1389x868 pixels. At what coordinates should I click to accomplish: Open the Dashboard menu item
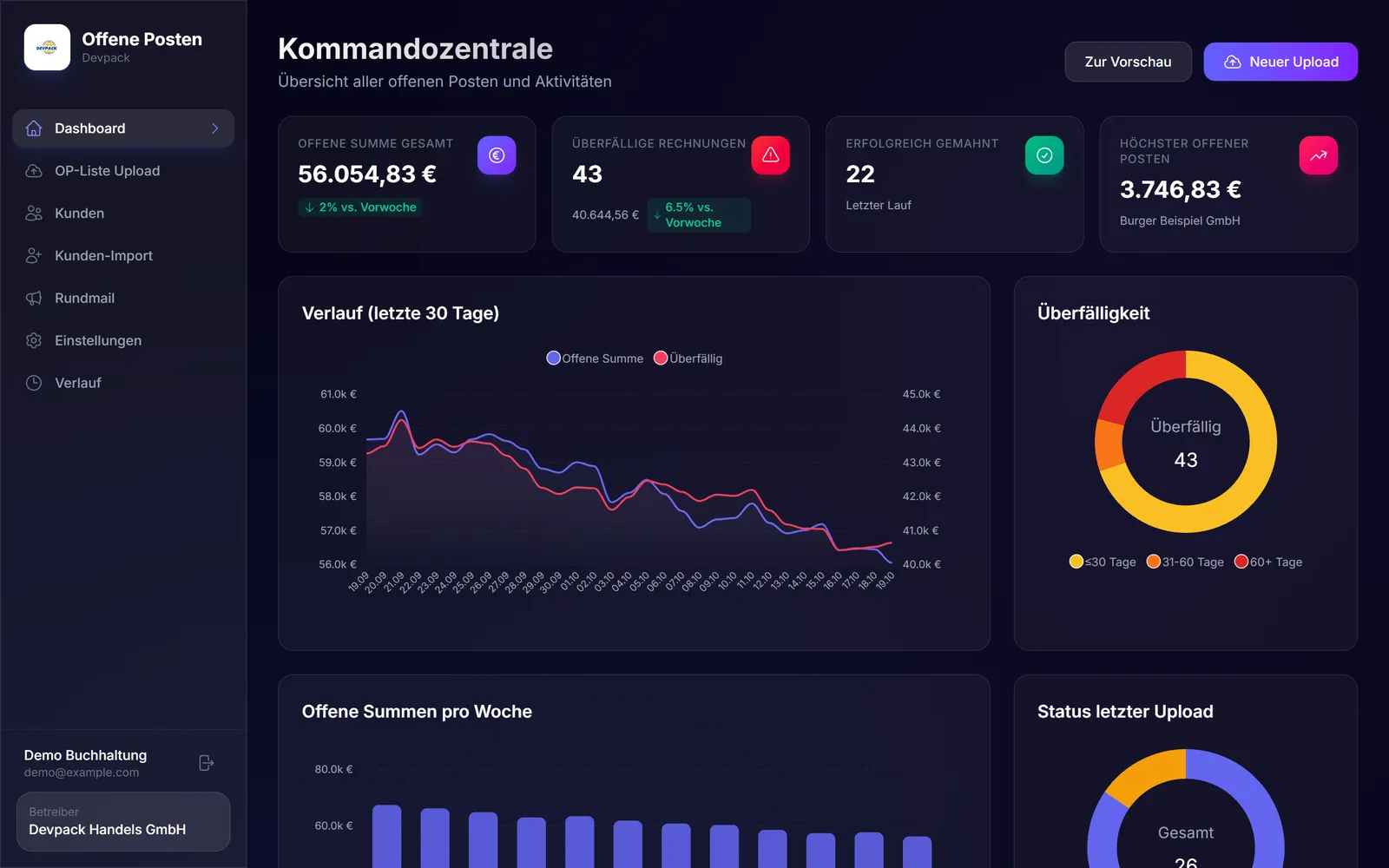(x=123, y=128)
